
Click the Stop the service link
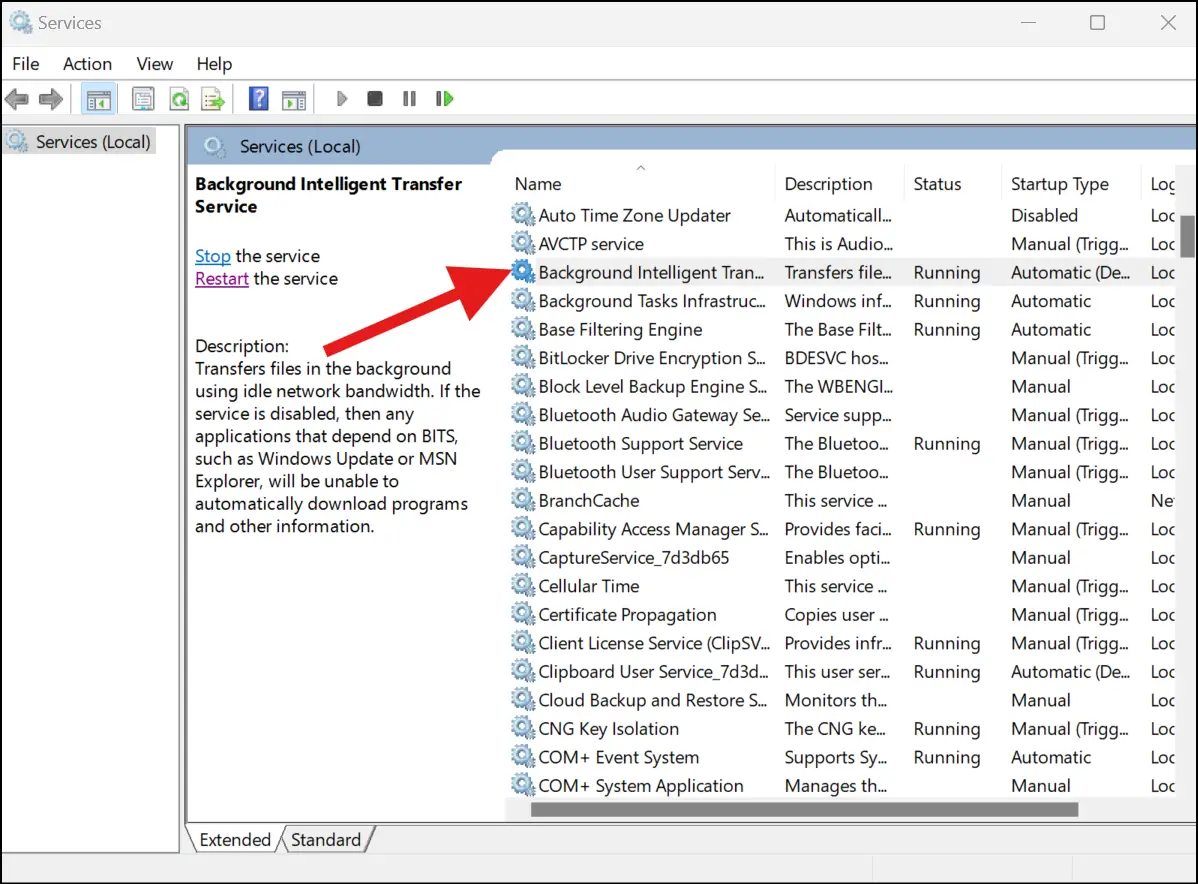[212, 256]
